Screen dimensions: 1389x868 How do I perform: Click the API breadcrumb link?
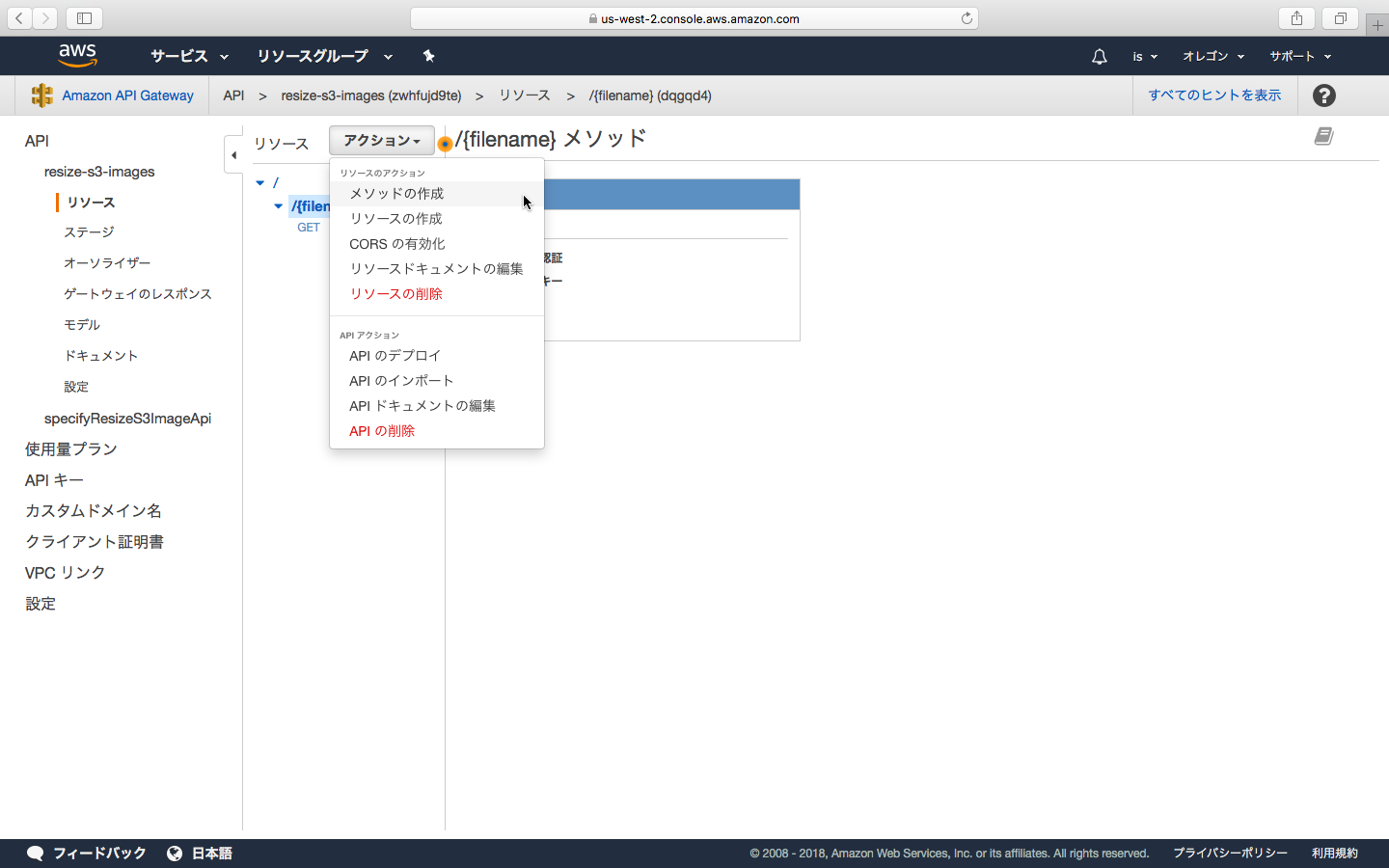(233, 95)
